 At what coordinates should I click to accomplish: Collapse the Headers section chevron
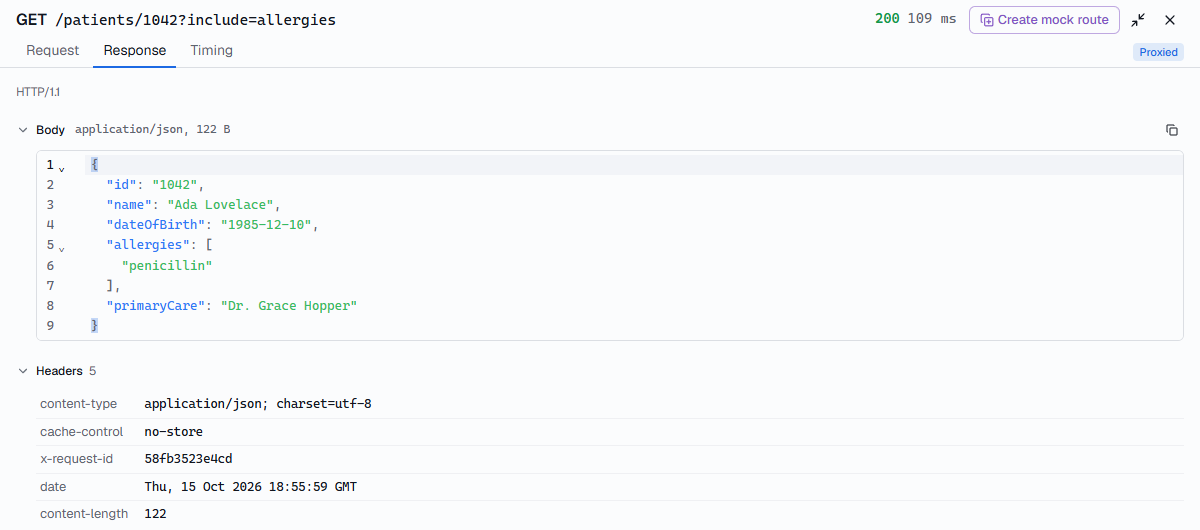[x=23, y=371]
